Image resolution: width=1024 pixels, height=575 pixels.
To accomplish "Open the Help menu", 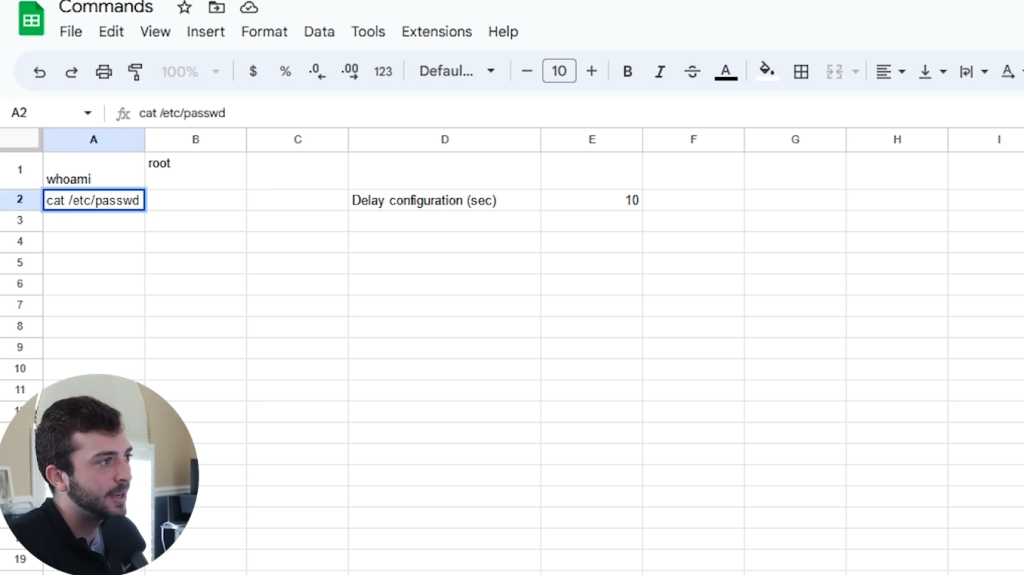I will click(503, 31).
